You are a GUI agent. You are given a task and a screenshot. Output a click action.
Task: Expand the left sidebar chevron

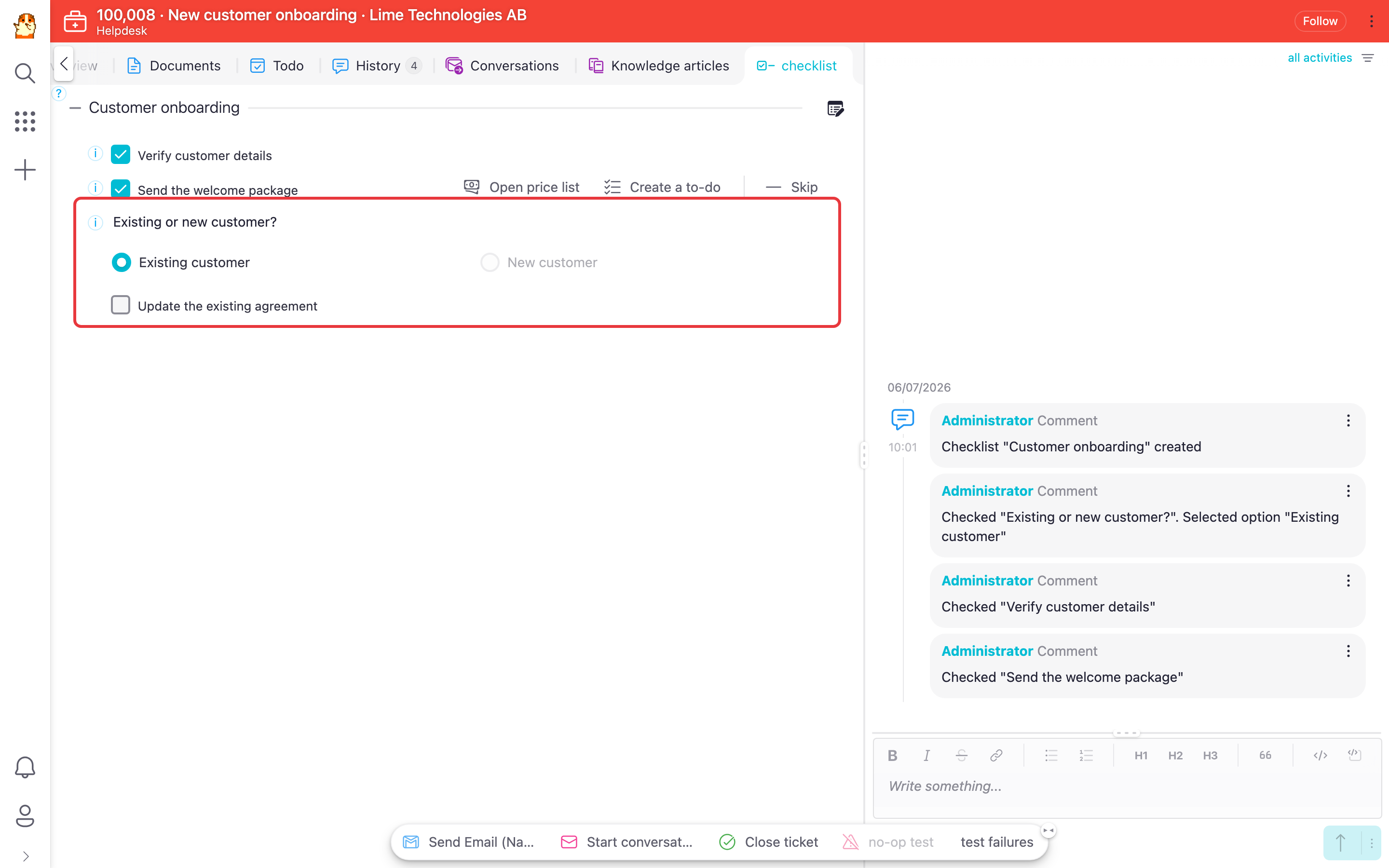25,856
